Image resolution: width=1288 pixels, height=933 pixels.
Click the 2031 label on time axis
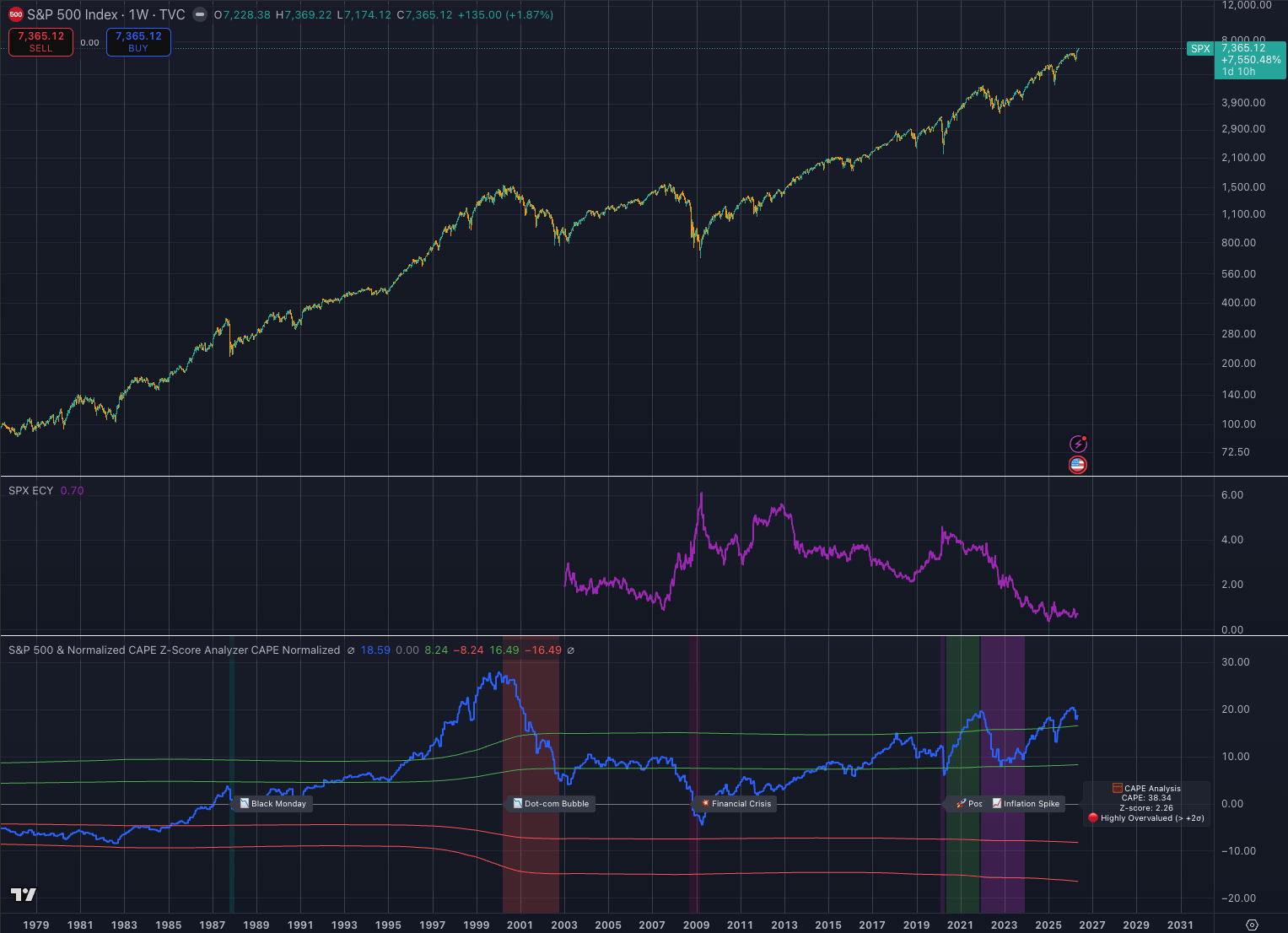tap(1180, 925)
